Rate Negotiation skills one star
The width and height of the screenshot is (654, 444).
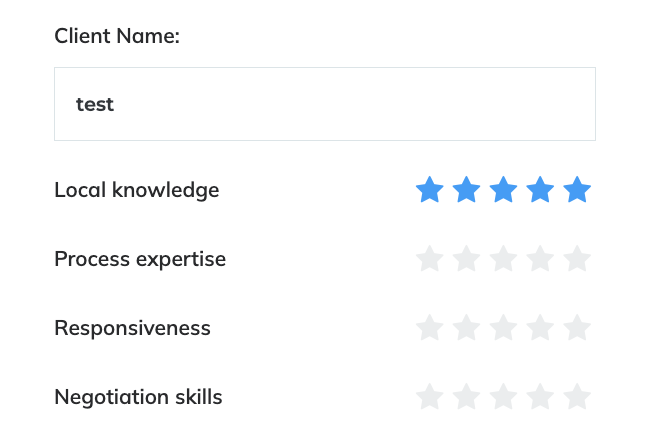[429, 397]
